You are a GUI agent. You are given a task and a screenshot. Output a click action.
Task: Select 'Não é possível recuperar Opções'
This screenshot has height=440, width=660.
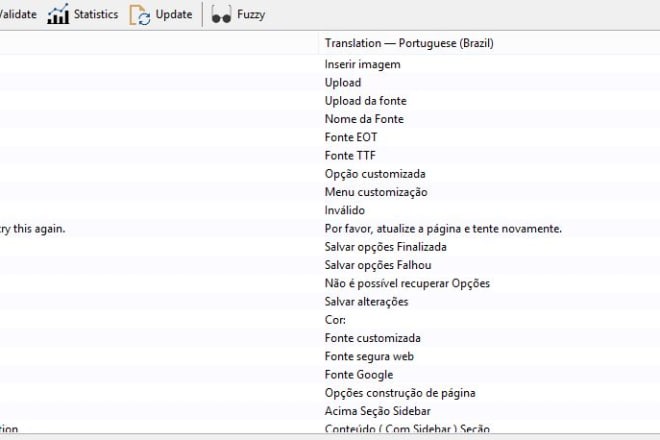coord(407,283)
